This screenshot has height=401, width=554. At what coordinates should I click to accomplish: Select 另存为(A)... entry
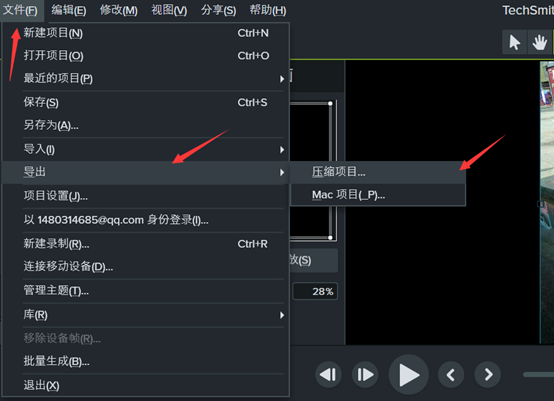[146, 125]
